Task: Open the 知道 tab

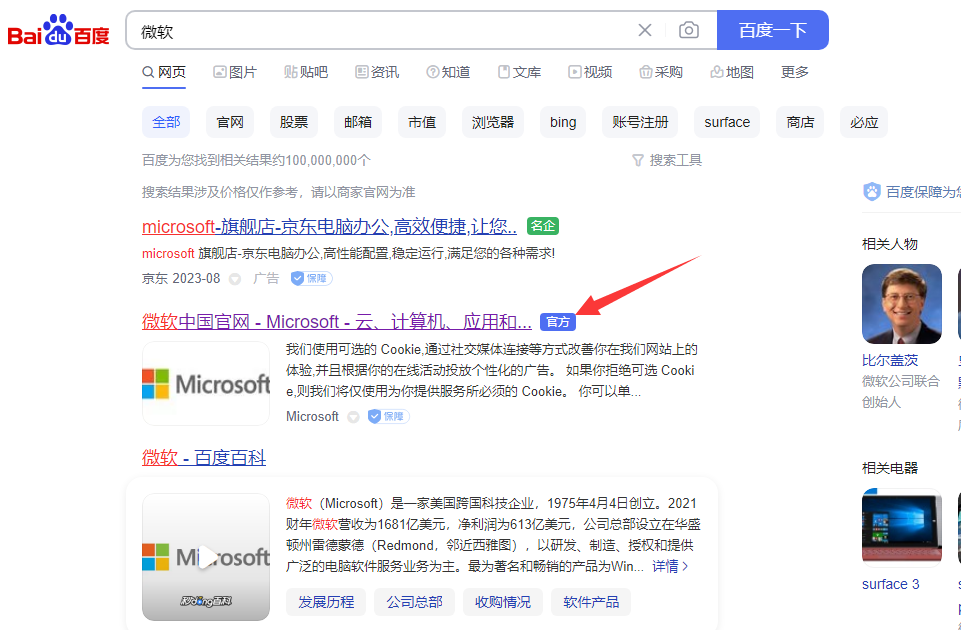Action: [x=448, y=72]
